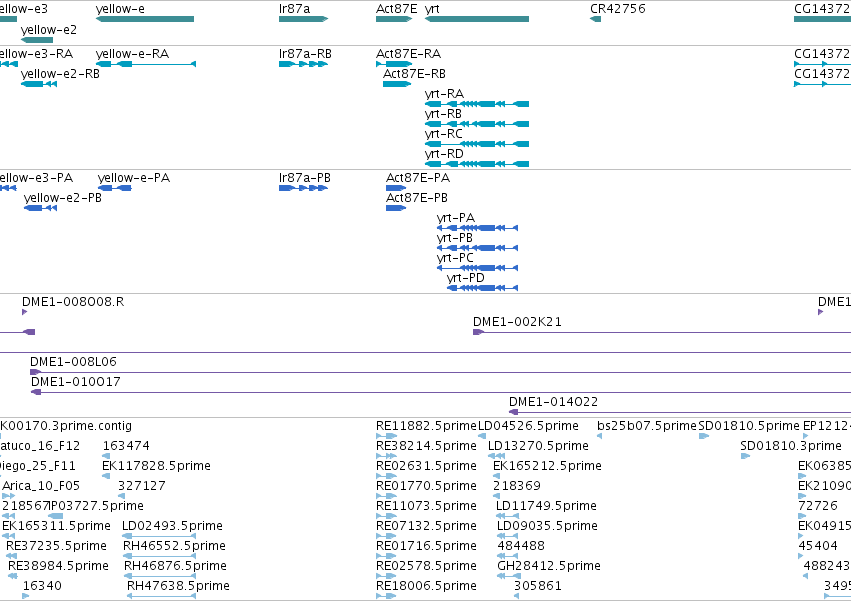Image resolution: width=851 pixels, height=601 pixels.
Task: Select the IP03727.5prime EST glyph
Action: [x=55, y=516]
